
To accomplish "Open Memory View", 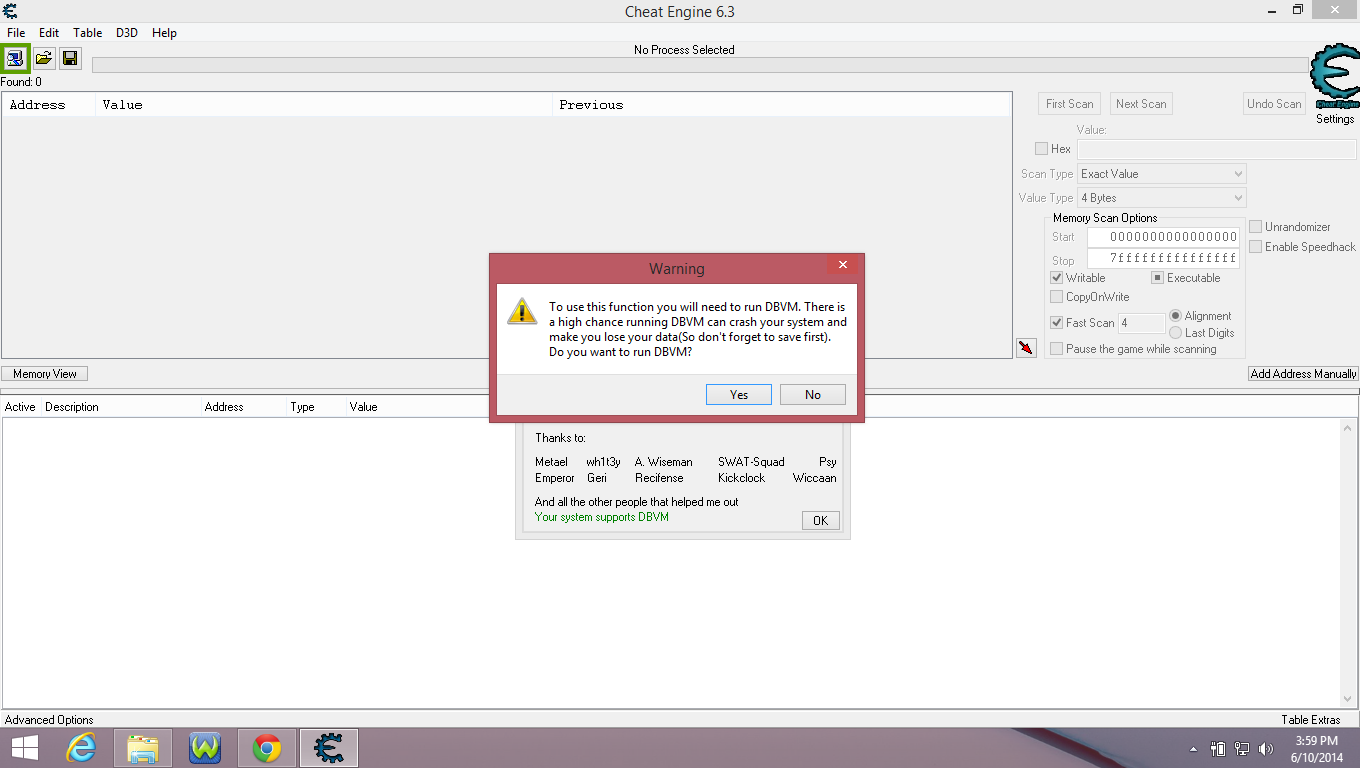I will [45, 374].
